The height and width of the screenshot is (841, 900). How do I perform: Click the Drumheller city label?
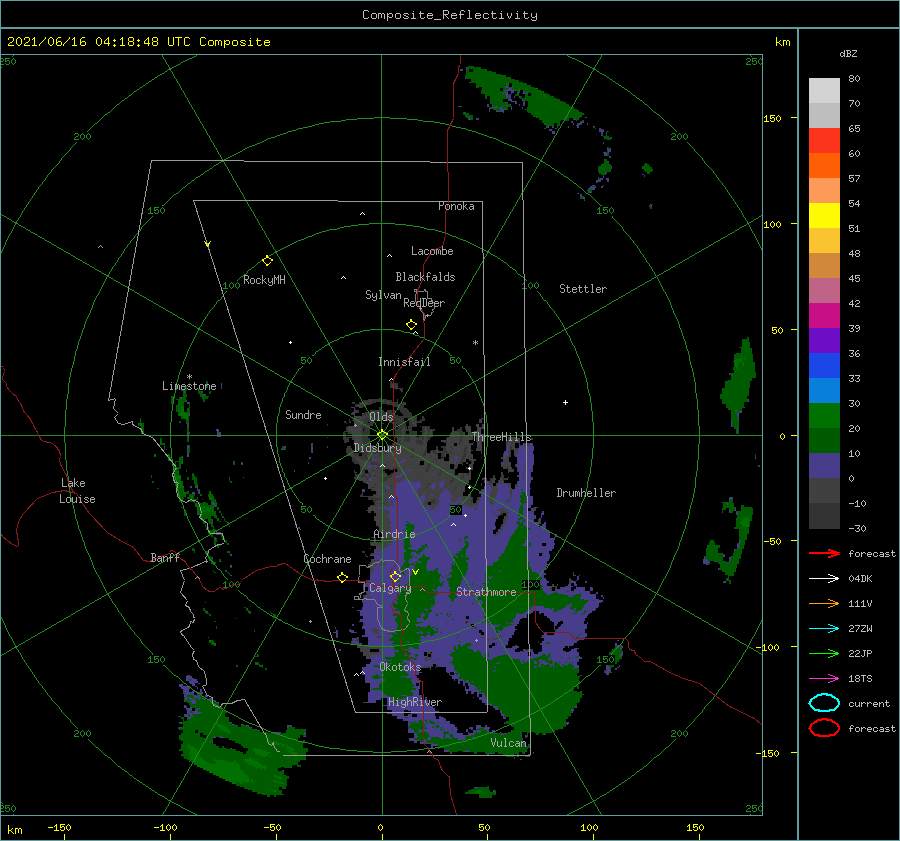pos(586,493)
